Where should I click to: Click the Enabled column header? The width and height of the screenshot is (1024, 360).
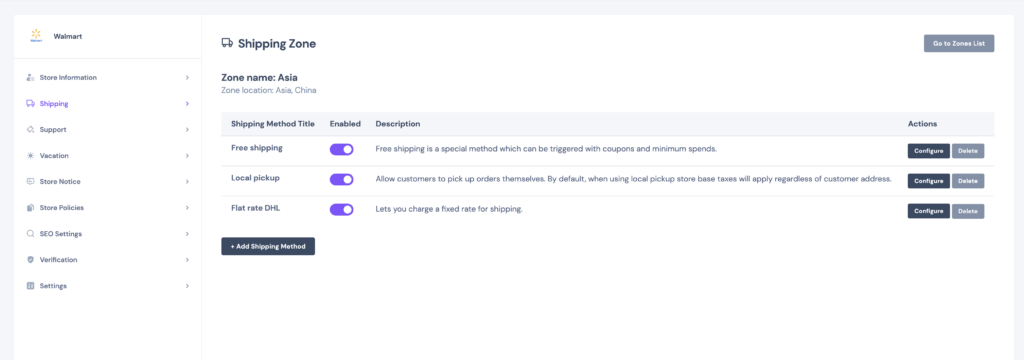pyautogui.click(x=345, y=124)
